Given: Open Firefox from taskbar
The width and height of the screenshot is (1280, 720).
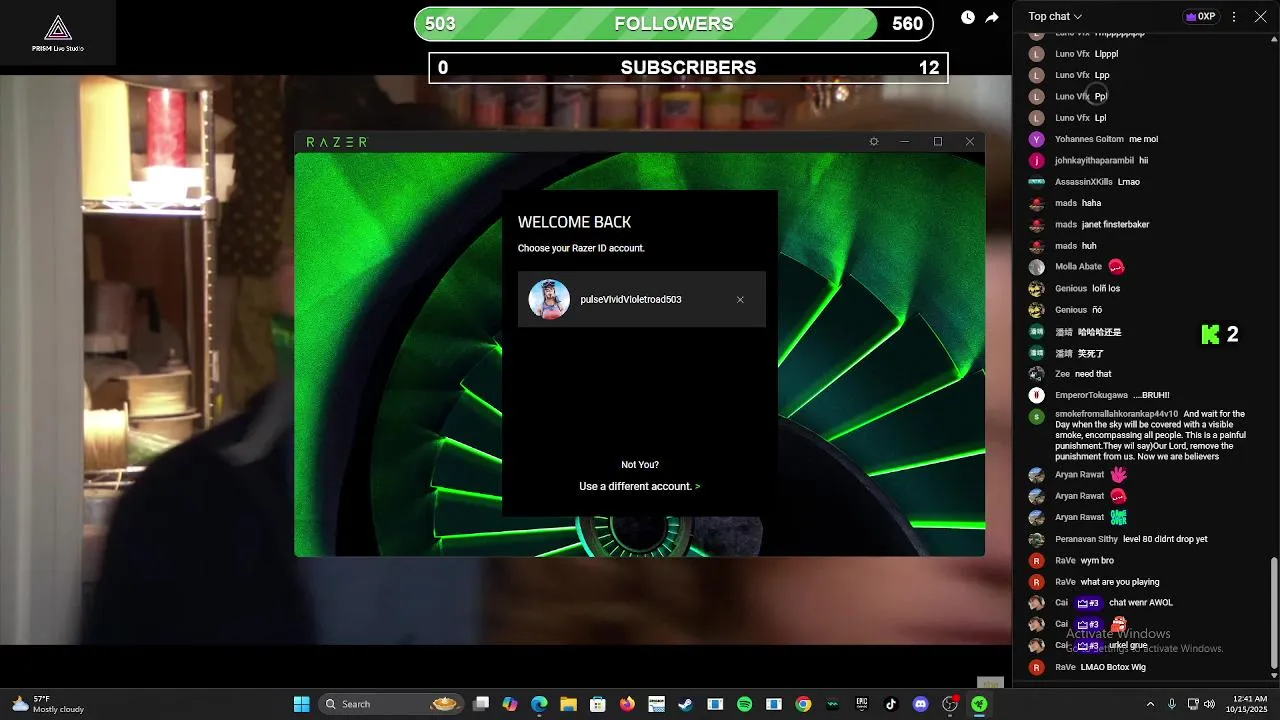Looking at the screenshot, I should [x=627, y=704].
